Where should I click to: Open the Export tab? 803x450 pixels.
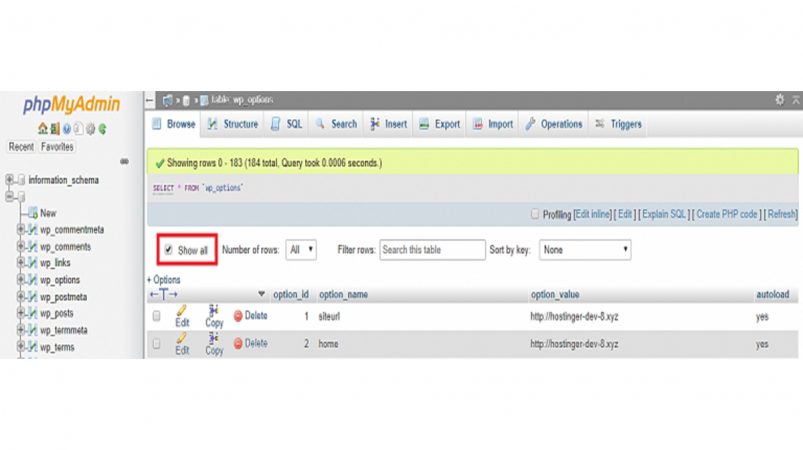440,124
